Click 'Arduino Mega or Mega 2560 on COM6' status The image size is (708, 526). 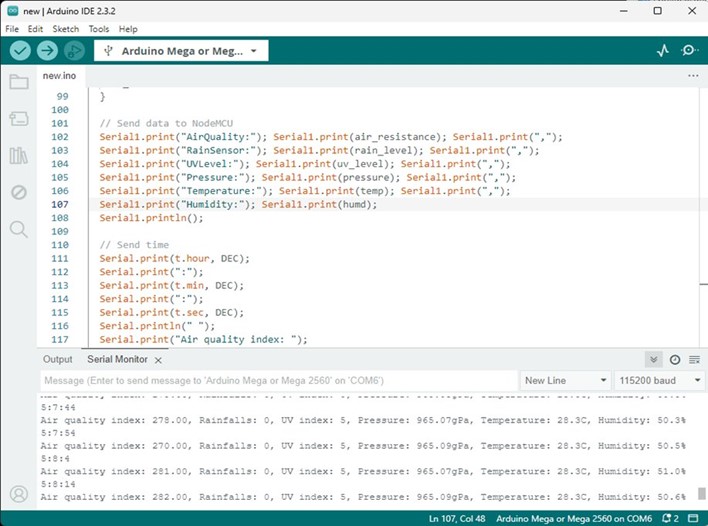(x=574, y=518)
